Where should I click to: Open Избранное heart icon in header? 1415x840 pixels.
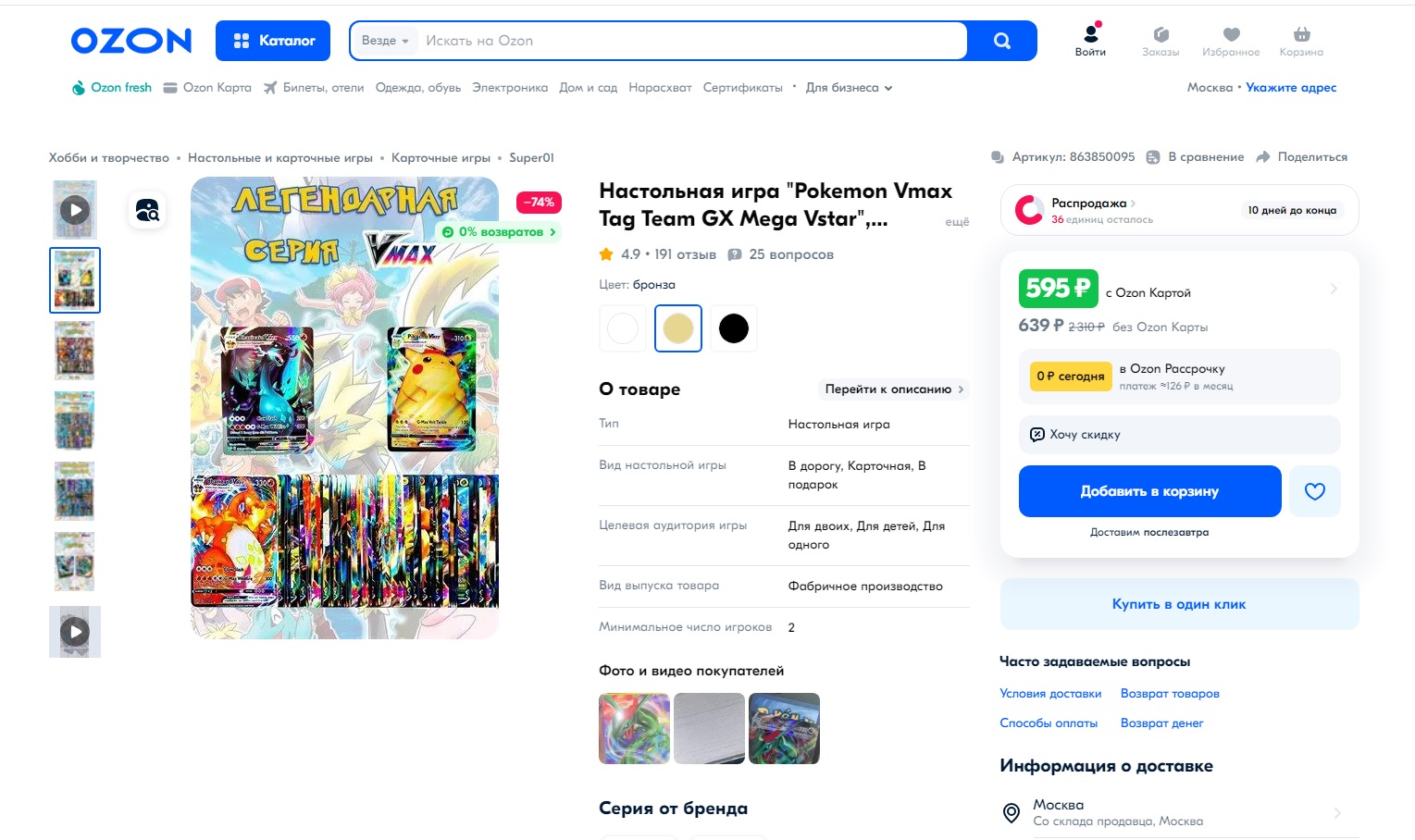[x=1231, y=34]
